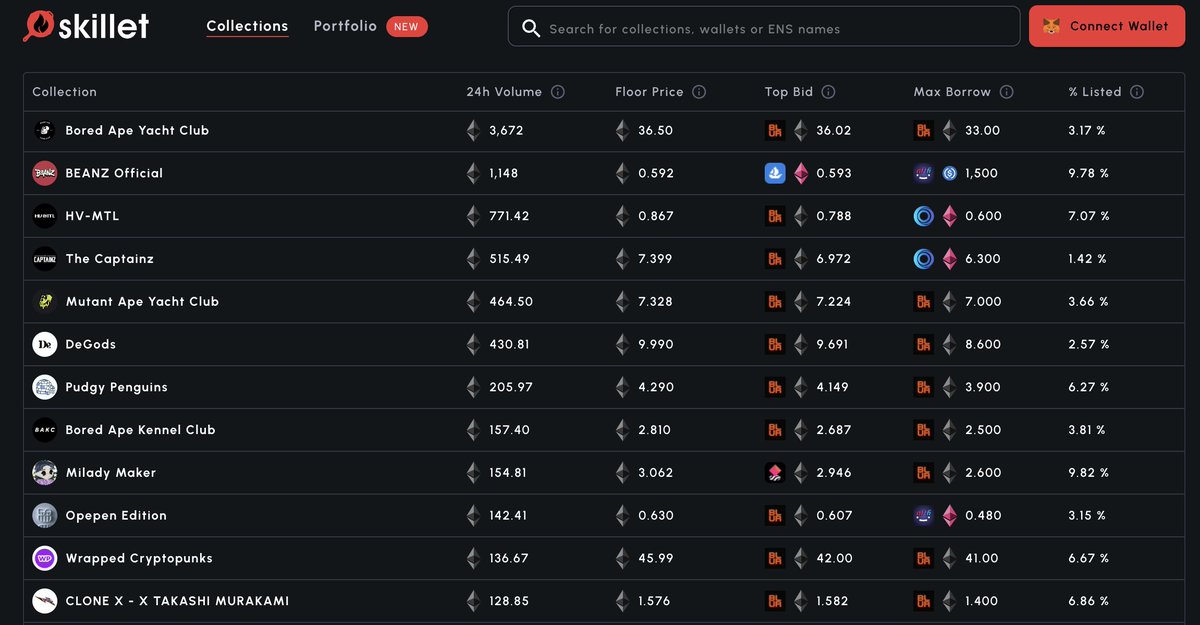Sort by % Listed header
This screenshot has width=1200, height=625.
point(1095,92)
